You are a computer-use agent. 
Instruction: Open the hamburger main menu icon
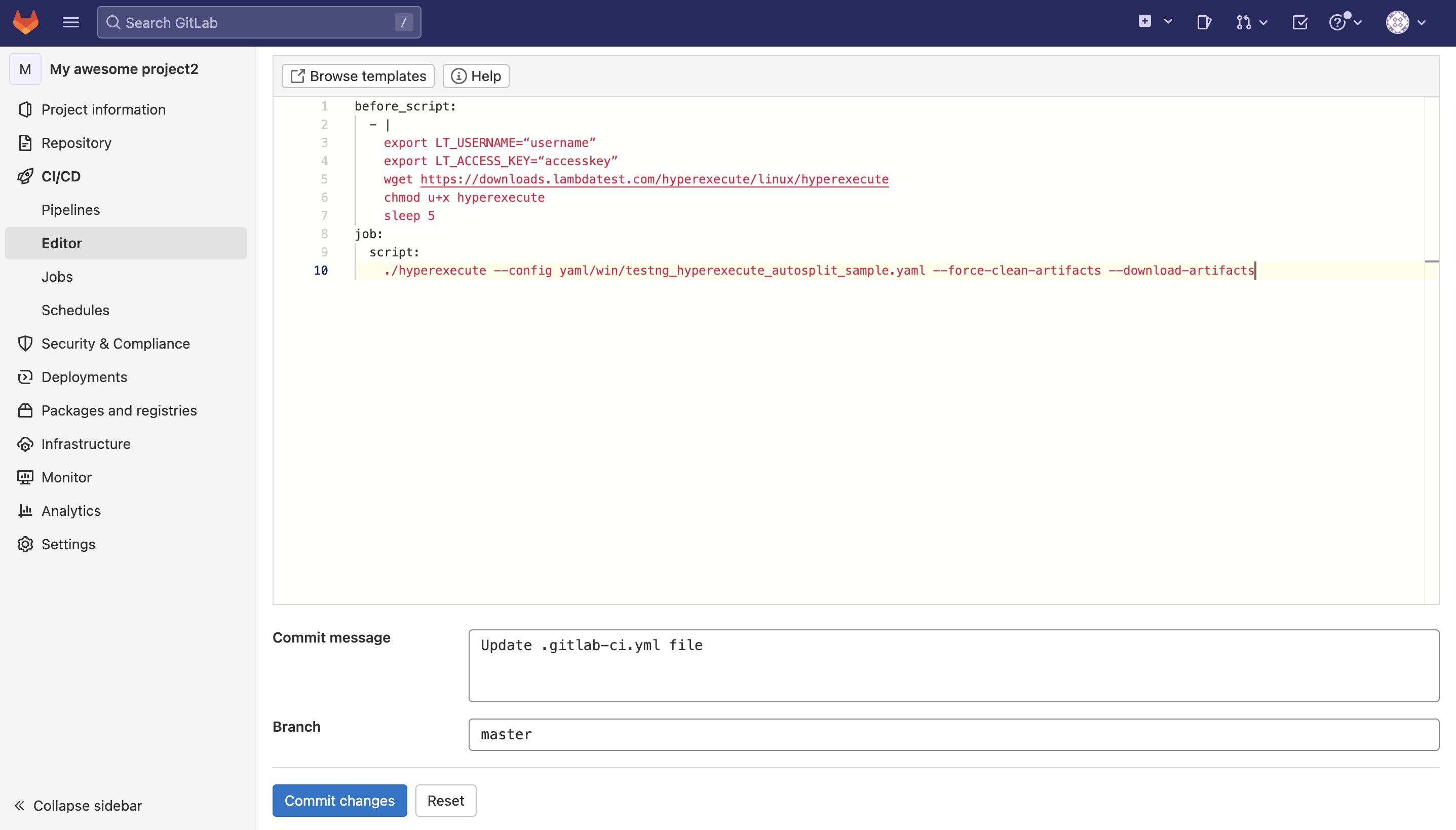[70, 22]
